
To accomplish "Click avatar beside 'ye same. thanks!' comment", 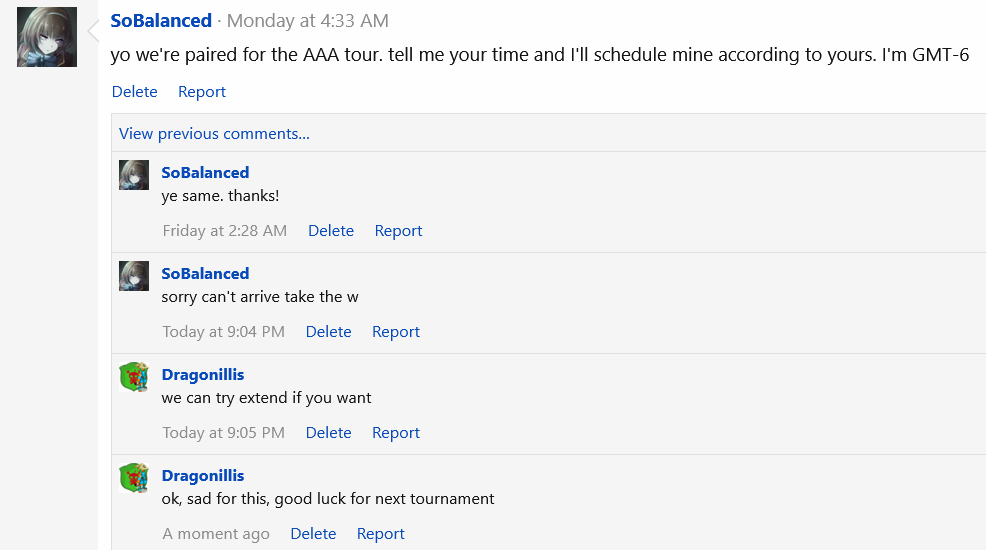I will [134, 175].
